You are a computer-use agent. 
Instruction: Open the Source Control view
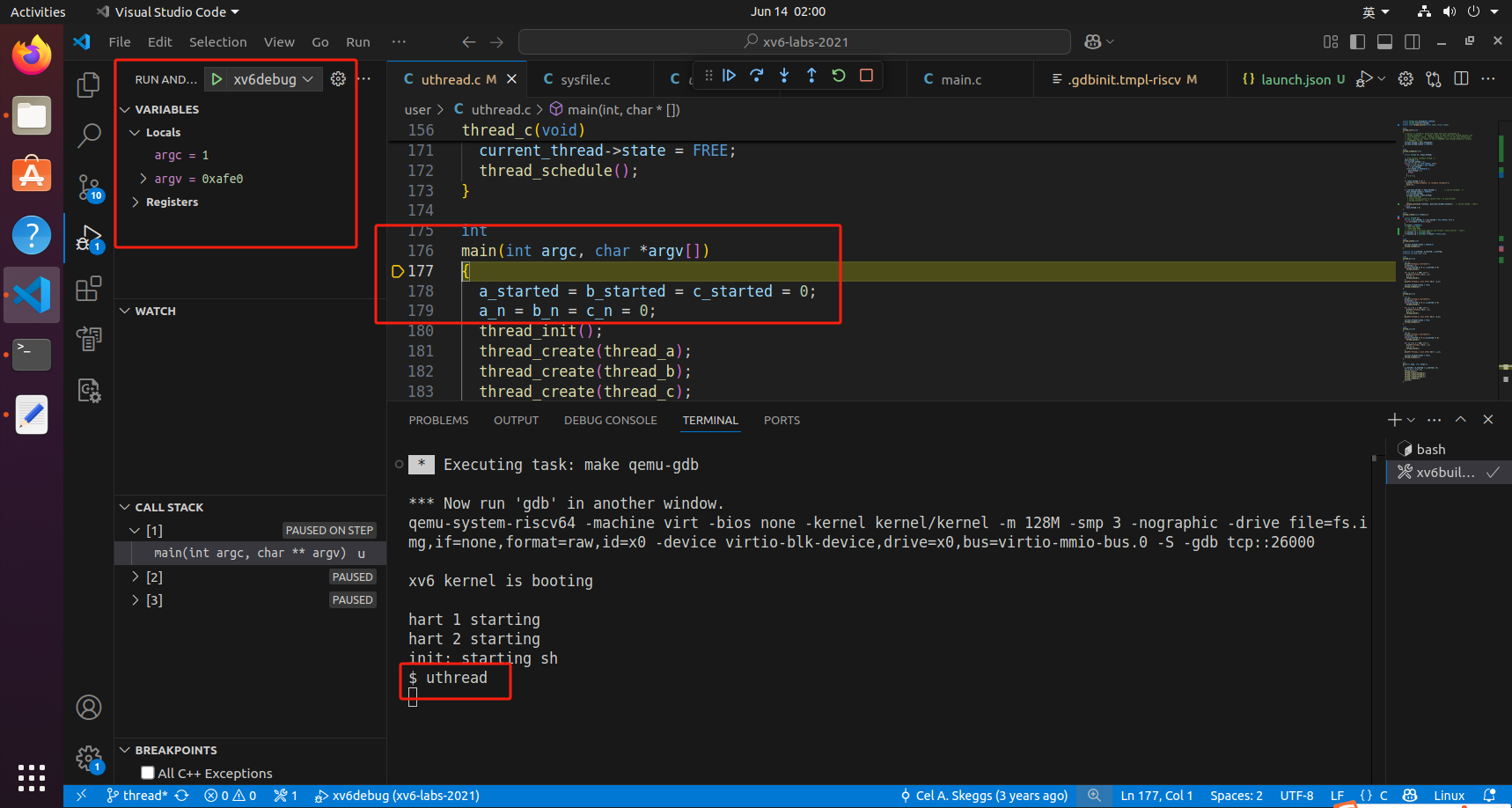88,187
